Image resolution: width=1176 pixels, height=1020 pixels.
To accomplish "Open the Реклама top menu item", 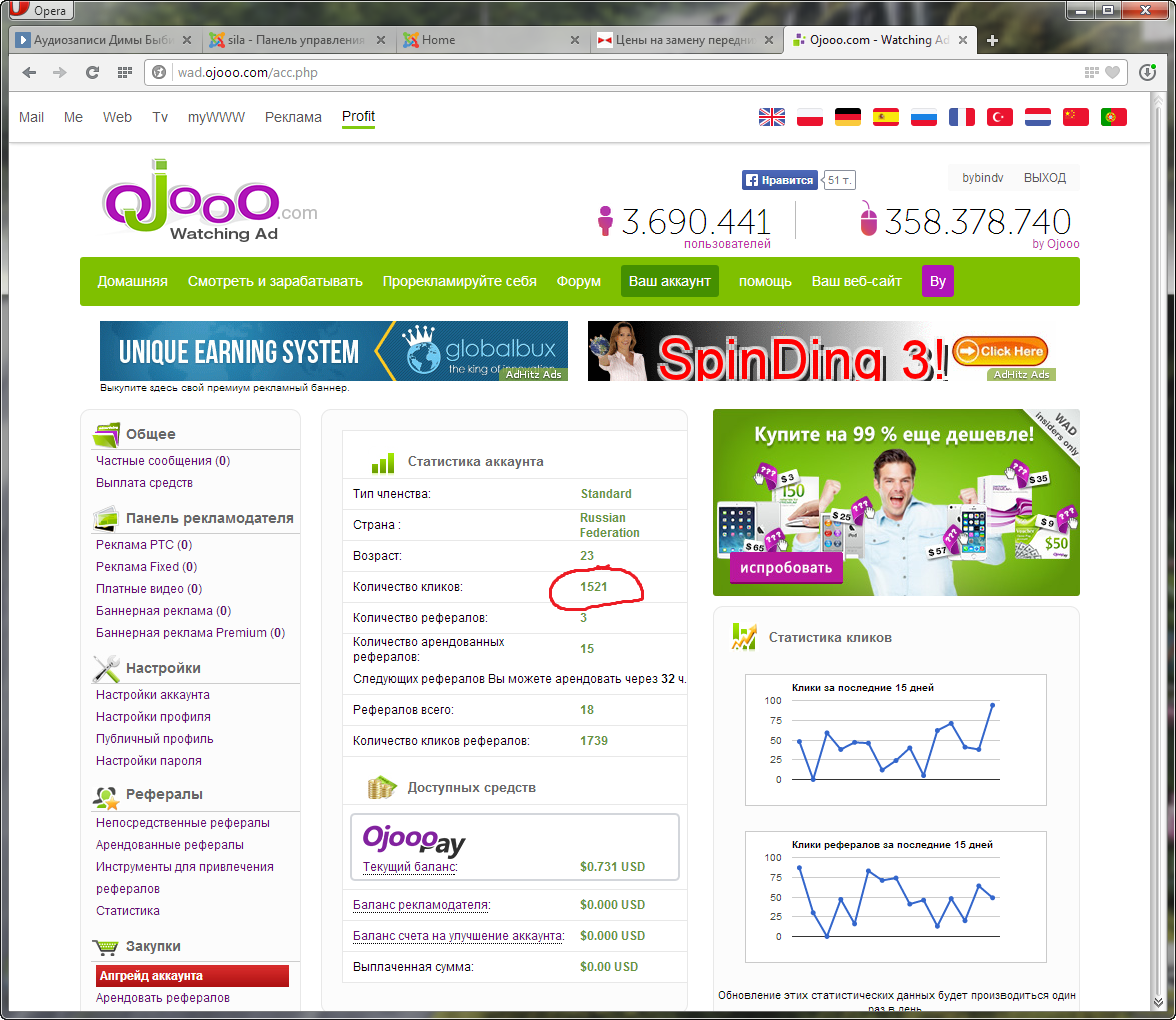I will tap(293, 117).
